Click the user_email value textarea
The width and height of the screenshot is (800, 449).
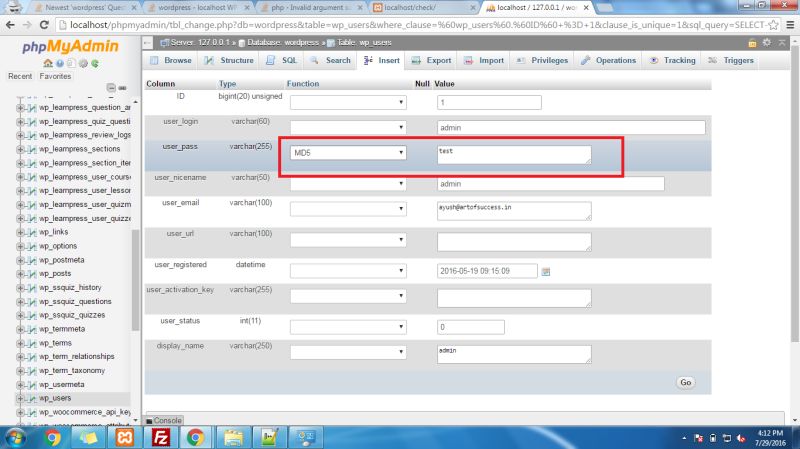[514, 211]
